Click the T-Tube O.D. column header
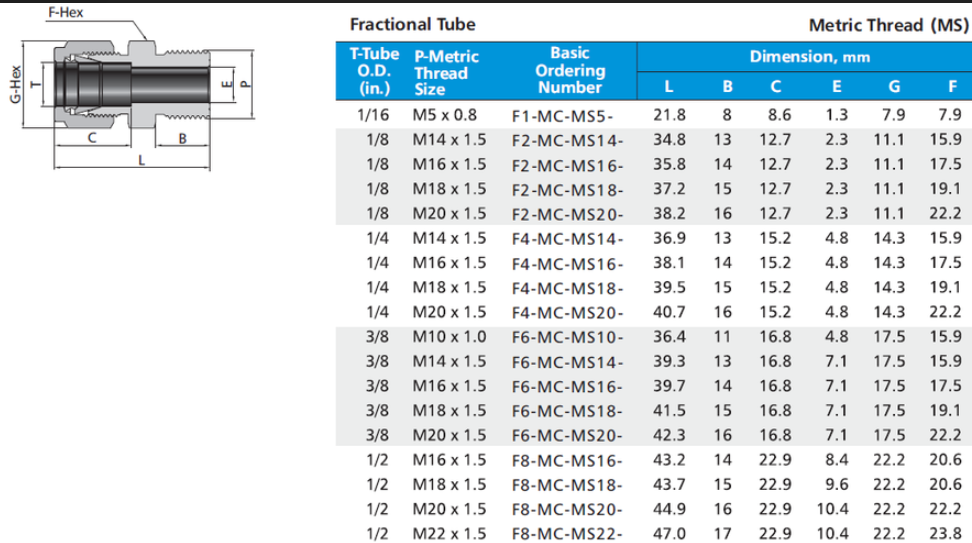The image size is (972, 543). tap(373, 70)
